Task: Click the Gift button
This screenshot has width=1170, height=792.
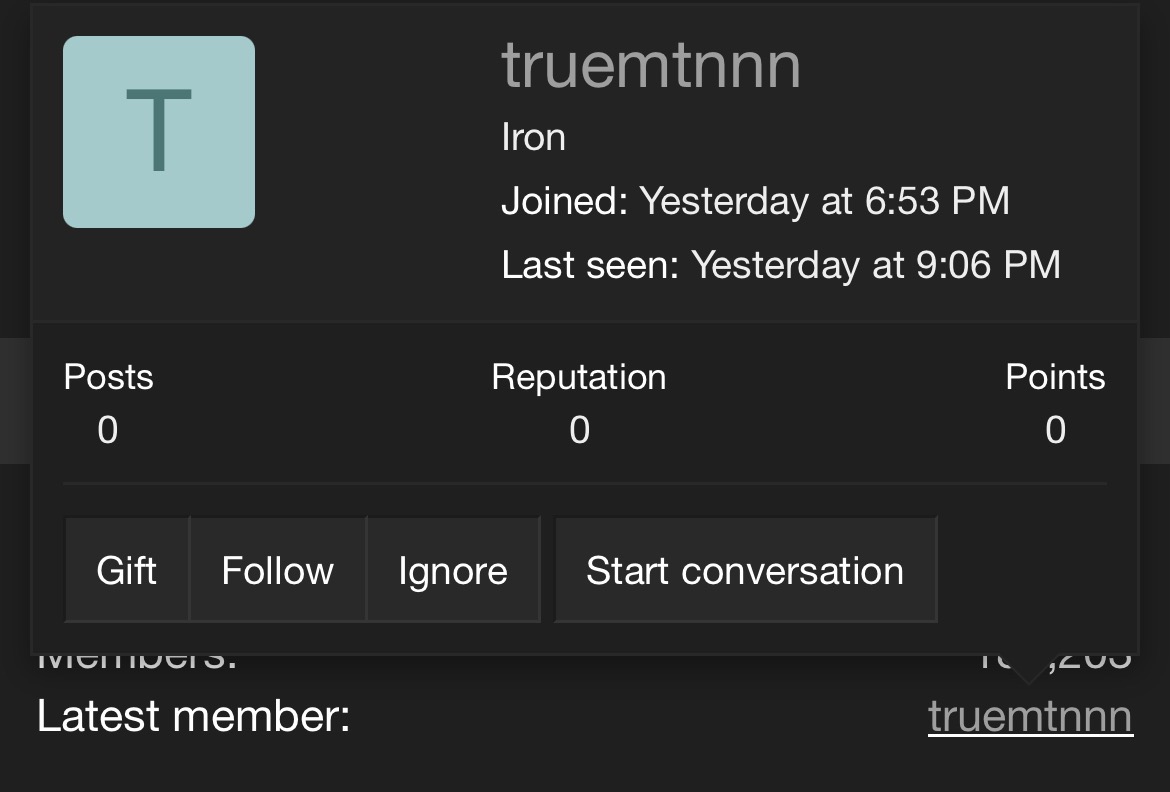Action: pyautogui.click(x=127, y=570)
